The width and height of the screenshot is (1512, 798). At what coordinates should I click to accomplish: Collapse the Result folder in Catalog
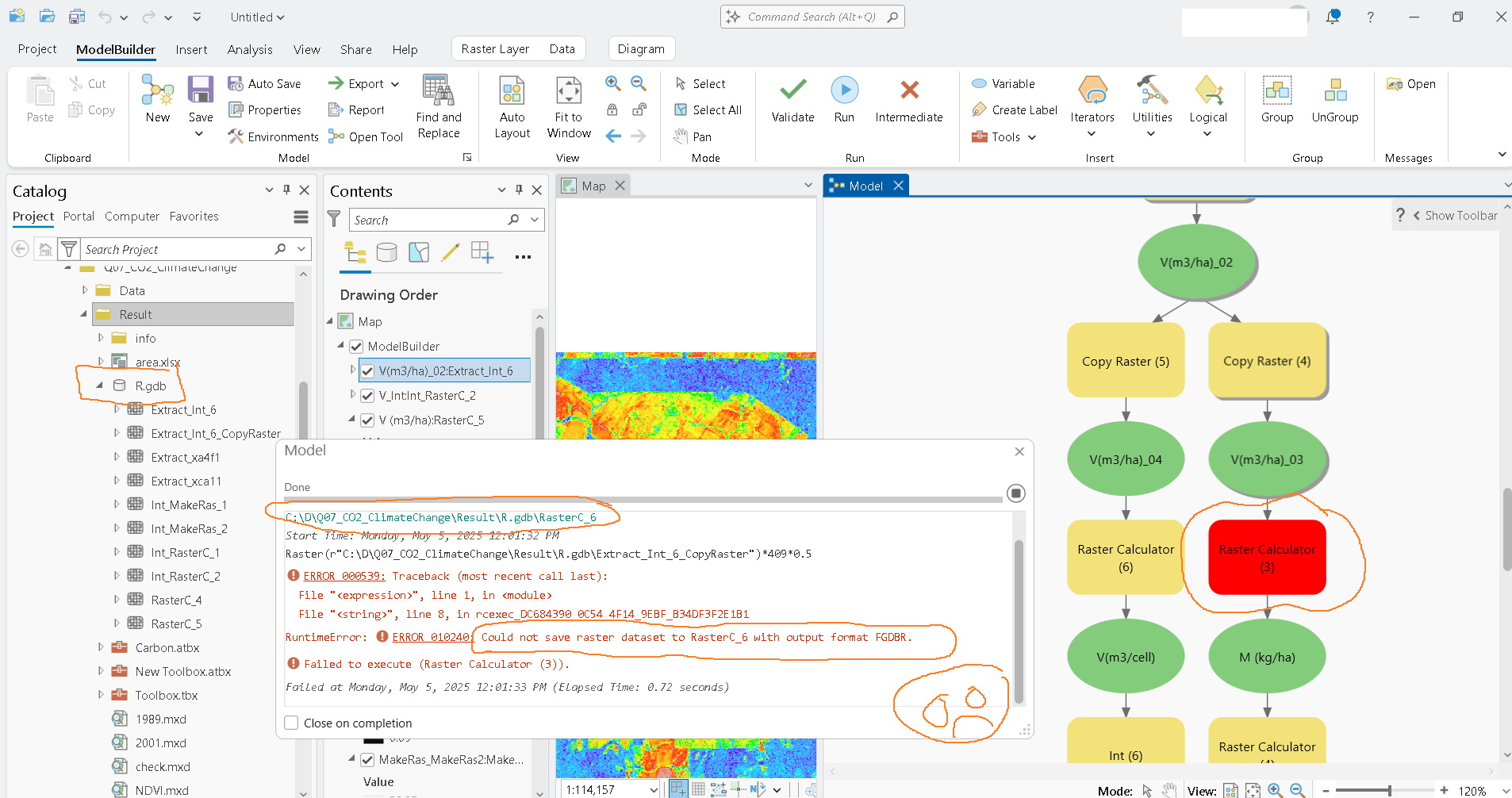(x=83, y=314)
